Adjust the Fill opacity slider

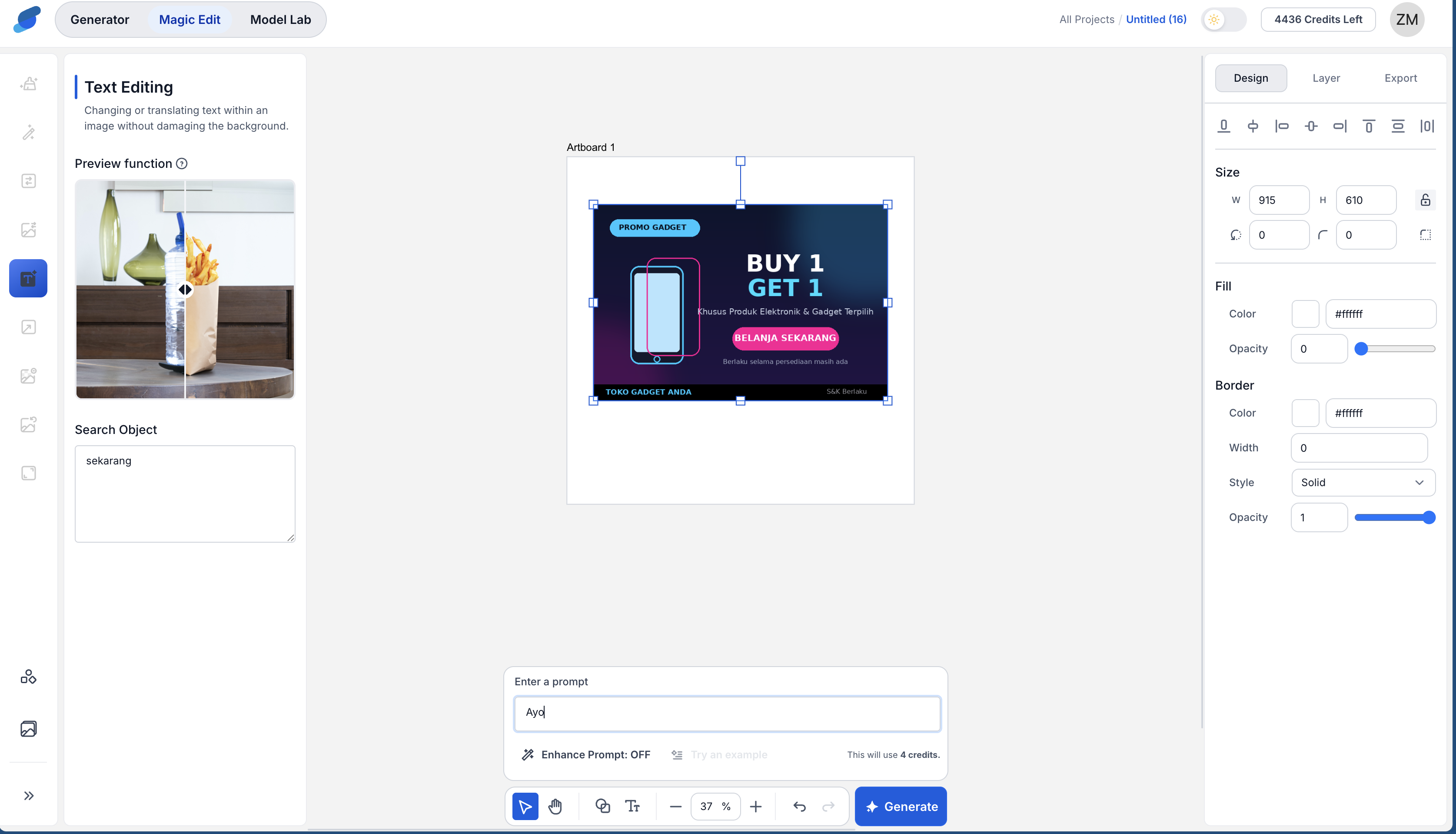pyautogui.click(x=1395, y=349)
